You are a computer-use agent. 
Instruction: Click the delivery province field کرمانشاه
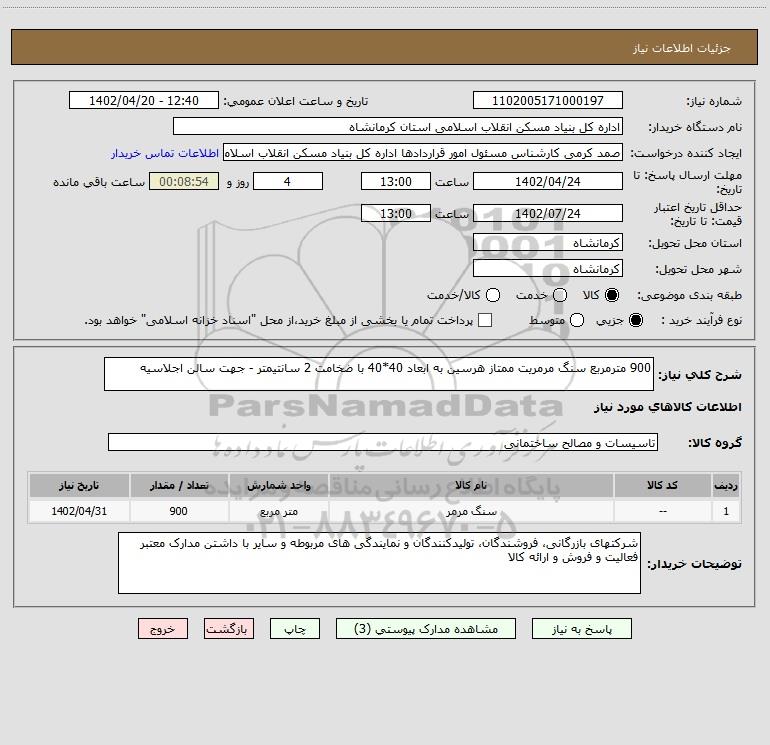click(x=548, y=243)
